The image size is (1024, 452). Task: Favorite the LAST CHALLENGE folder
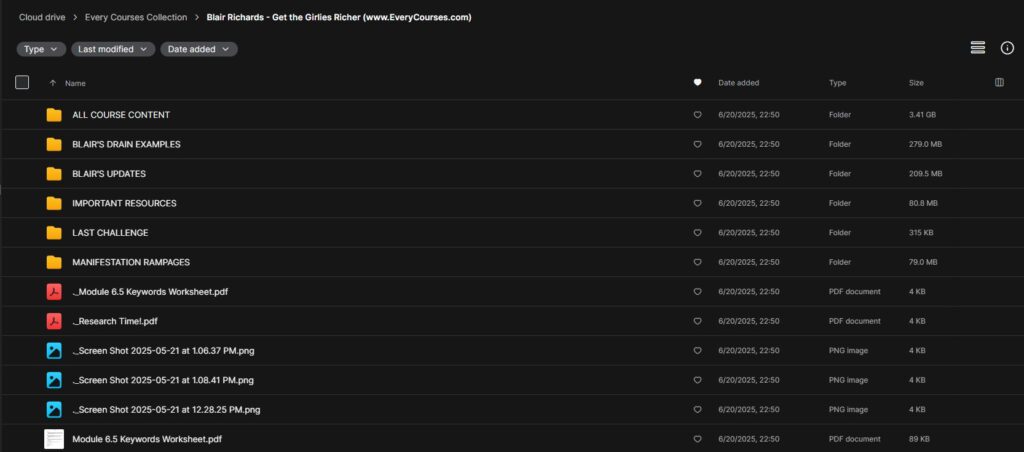[697, 233]
